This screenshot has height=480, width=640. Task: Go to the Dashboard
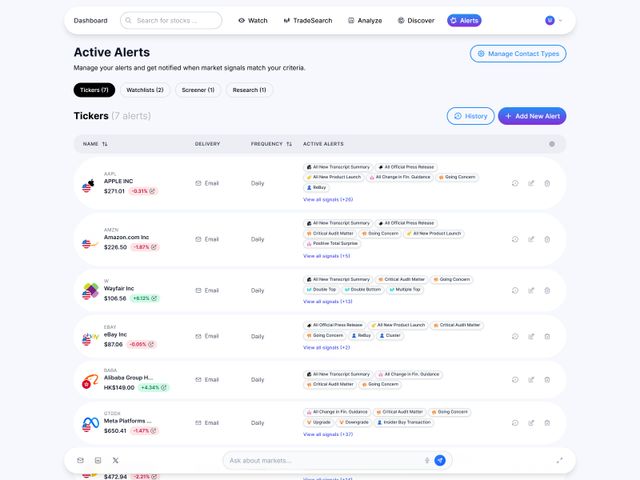[91, 20]
